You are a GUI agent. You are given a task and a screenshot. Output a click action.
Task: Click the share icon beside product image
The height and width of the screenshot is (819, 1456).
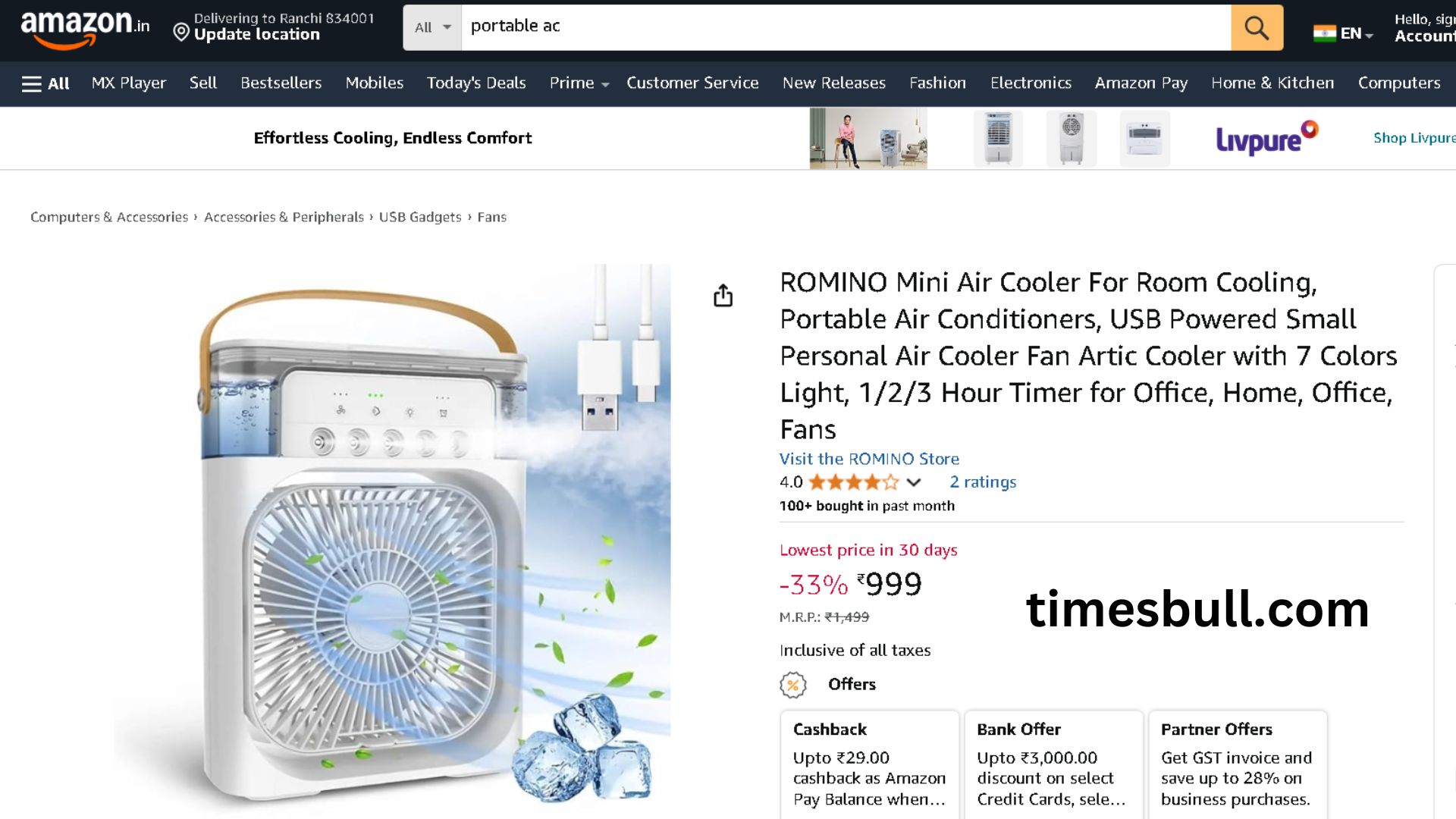tap(723, 296)
